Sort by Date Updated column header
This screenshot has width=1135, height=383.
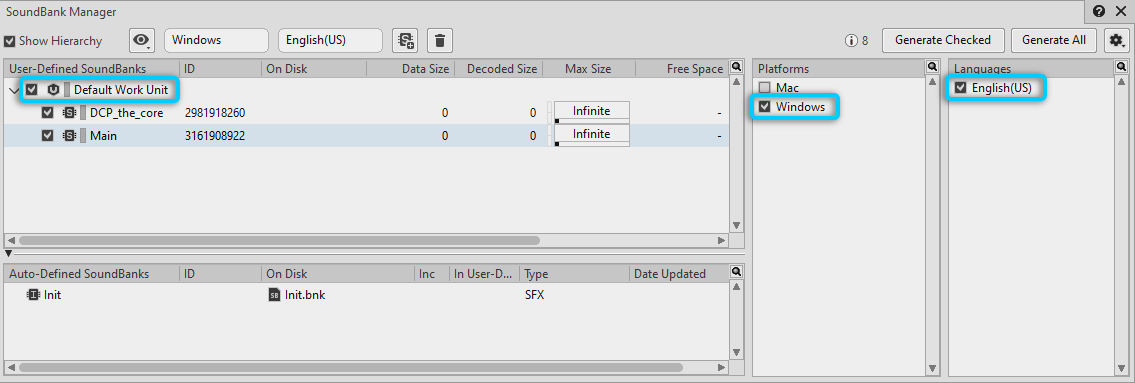pos(679,274)
